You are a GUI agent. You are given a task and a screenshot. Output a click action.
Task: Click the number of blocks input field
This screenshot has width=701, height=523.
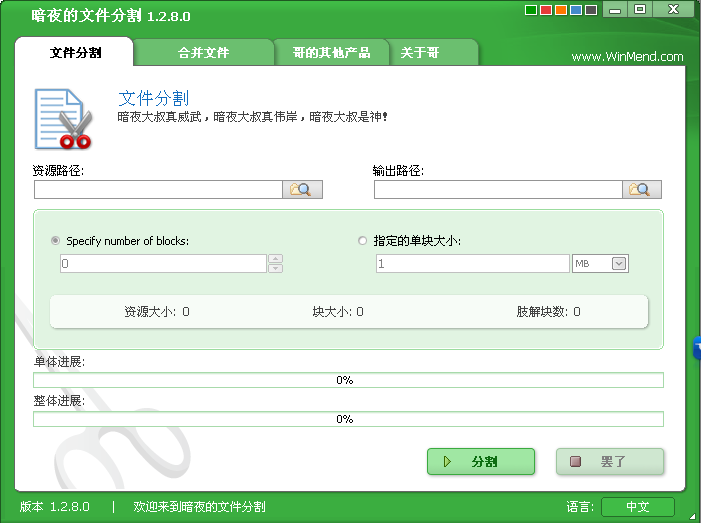[163, 263]
